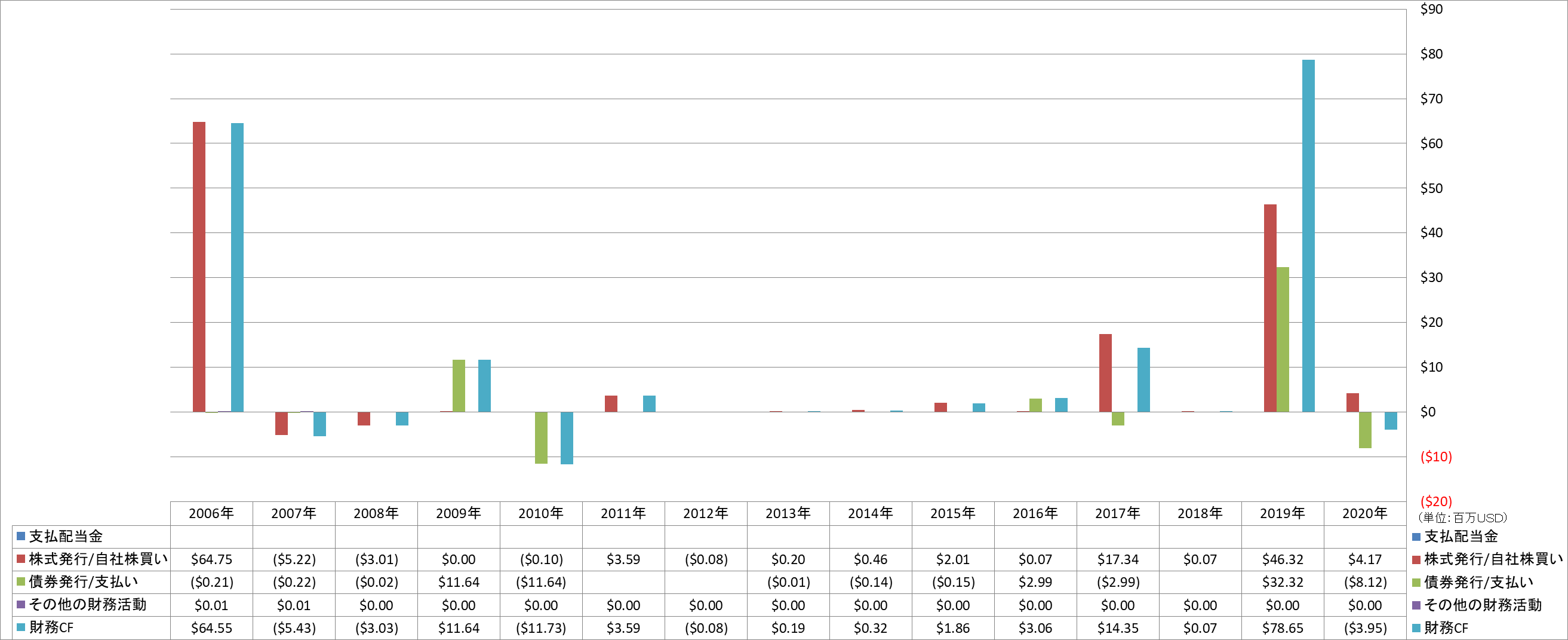The image size is (1568, 640).
Task: Click the red 2011 stock issuance bar
Action: [610, 404]
